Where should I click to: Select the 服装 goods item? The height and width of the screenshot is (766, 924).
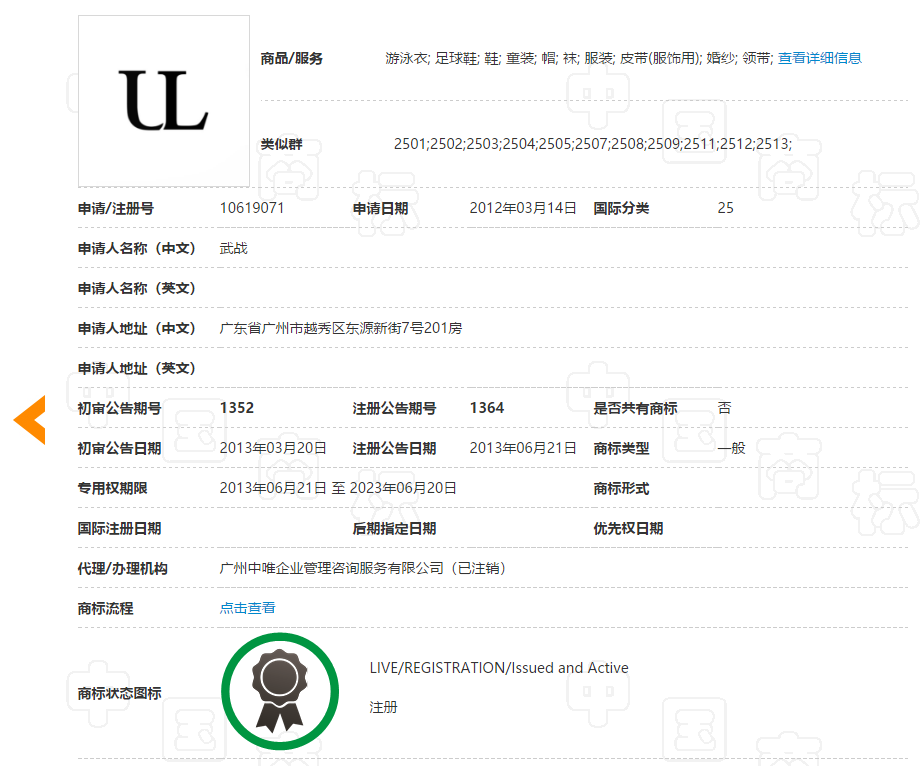pos(597,58)
